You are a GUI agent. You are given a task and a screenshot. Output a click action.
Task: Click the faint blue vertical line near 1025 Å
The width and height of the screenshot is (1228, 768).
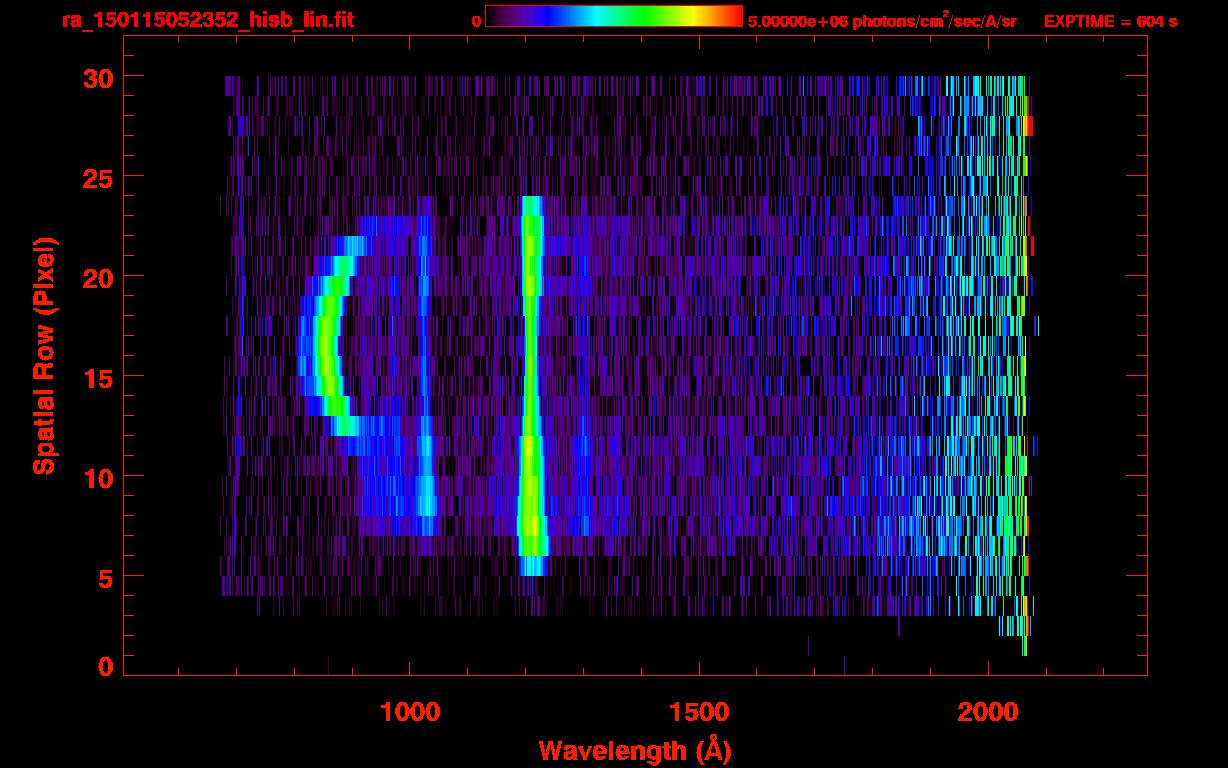coord(425,375)
